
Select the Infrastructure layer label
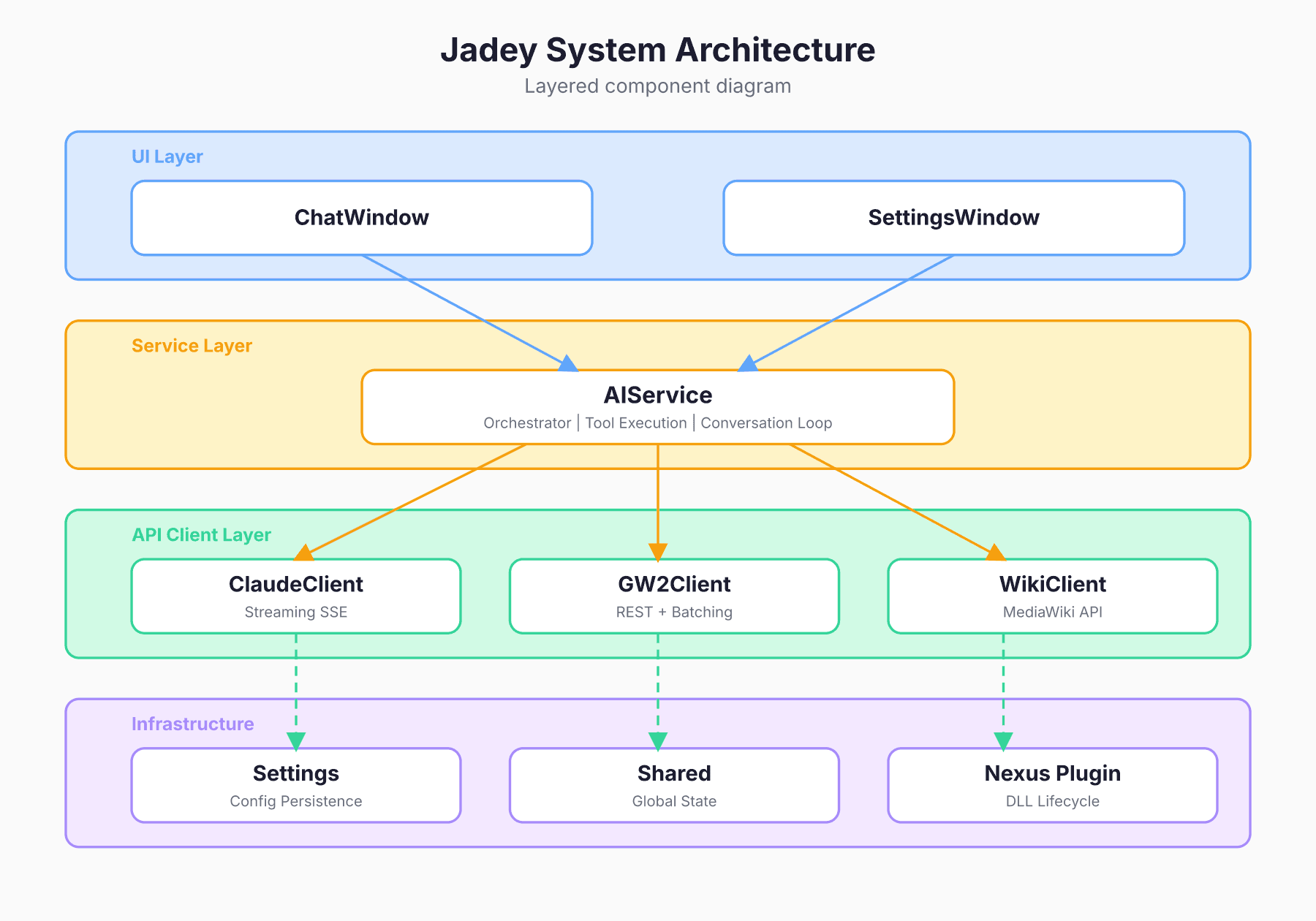point(192,724)
